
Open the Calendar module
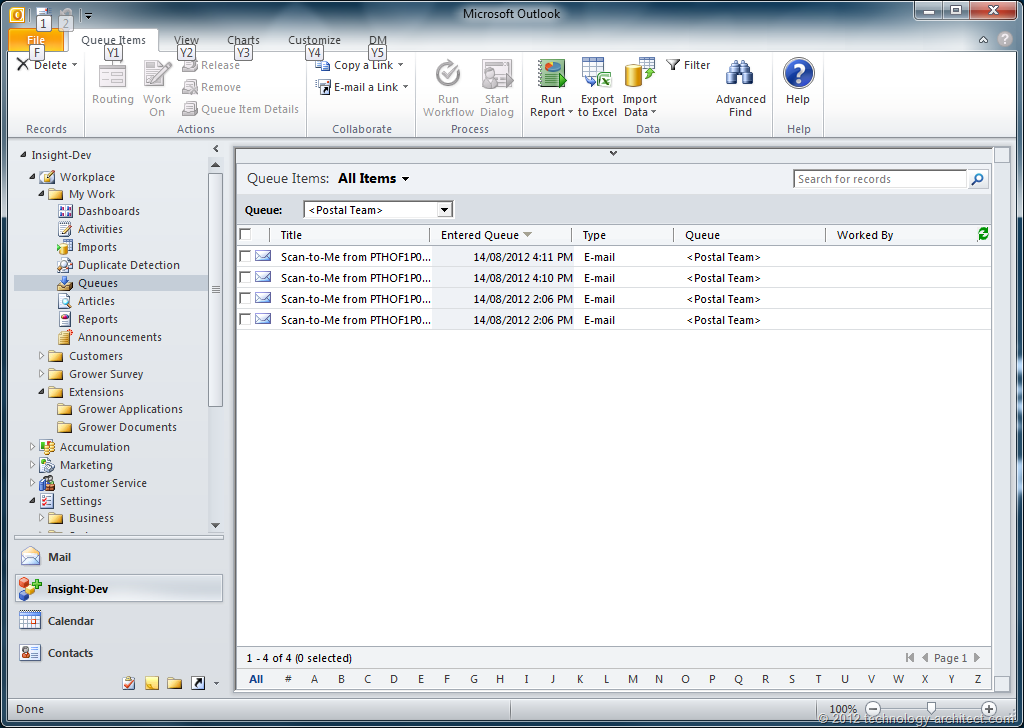[x=118, y=621]
